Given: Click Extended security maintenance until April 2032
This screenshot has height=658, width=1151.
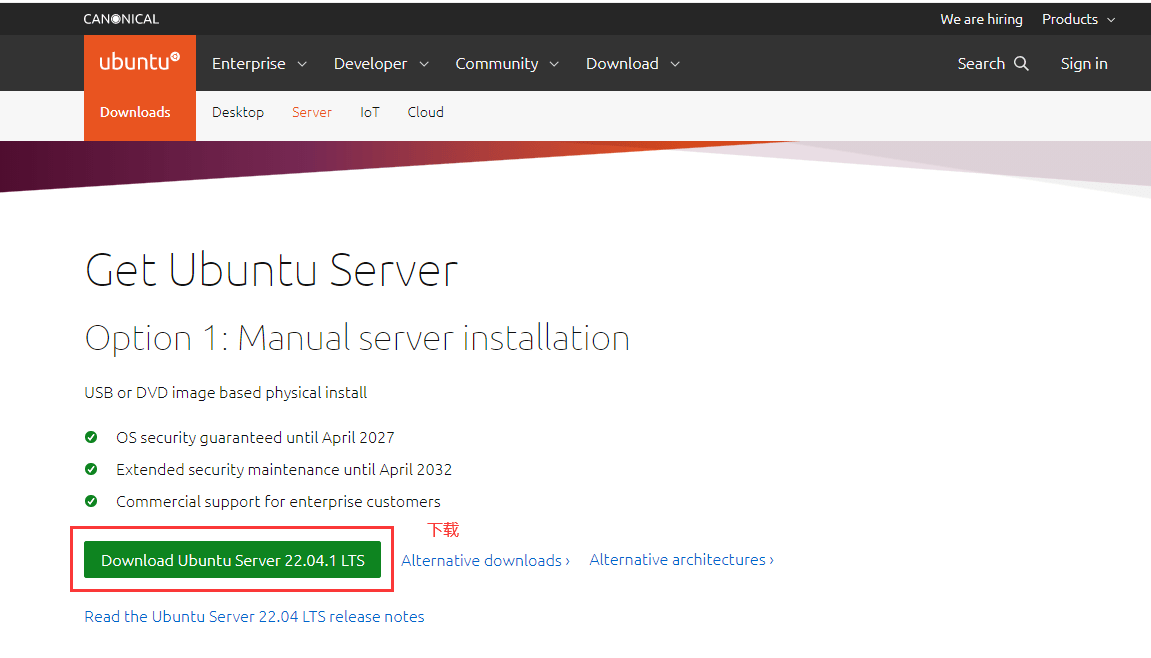Looking at the screenshot, I should point(284,469).
